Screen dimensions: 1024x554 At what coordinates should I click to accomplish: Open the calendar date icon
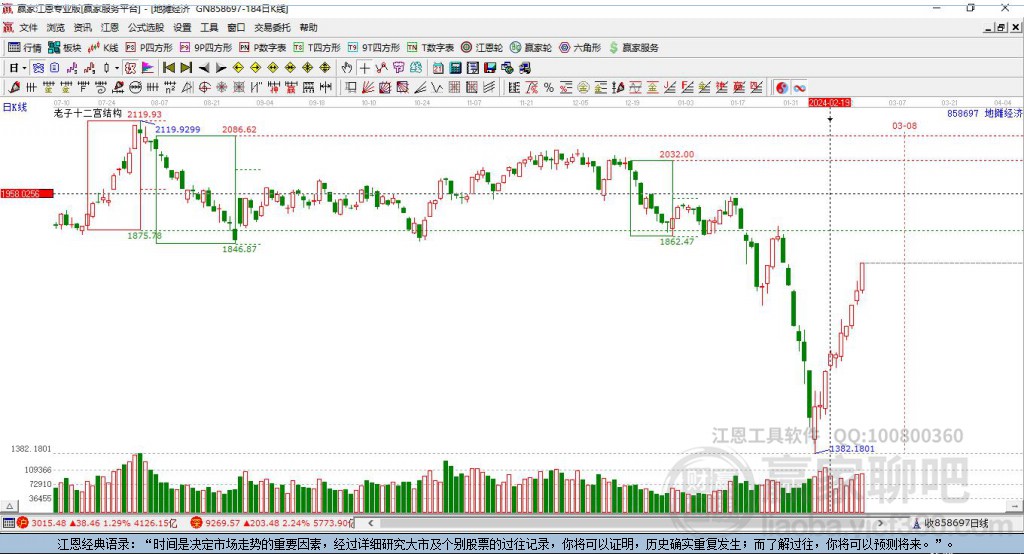[x=438, y=68]
